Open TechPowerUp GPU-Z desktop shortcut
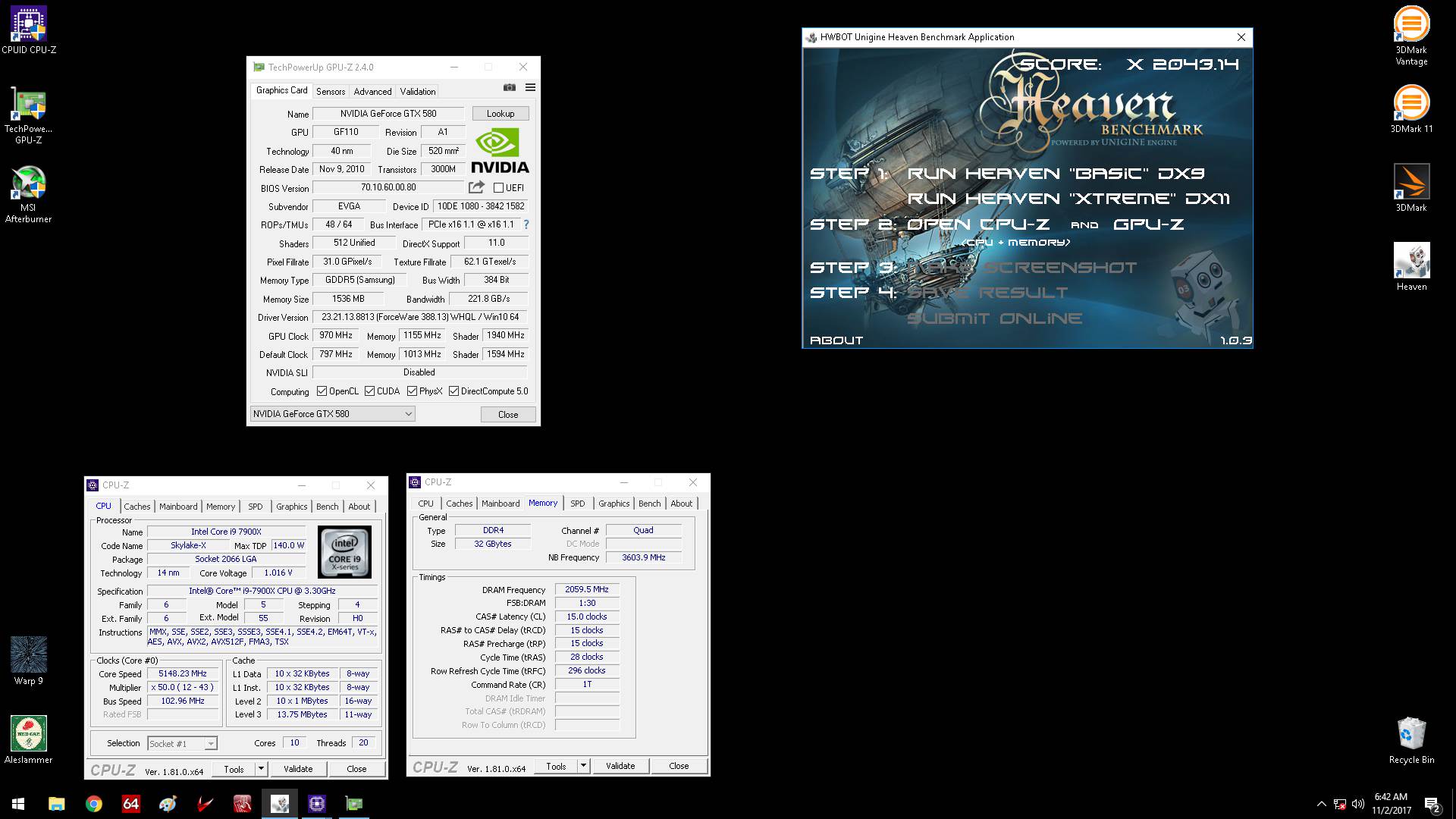The height and width of the screenshot is (819, 1456). pos(29,115)
